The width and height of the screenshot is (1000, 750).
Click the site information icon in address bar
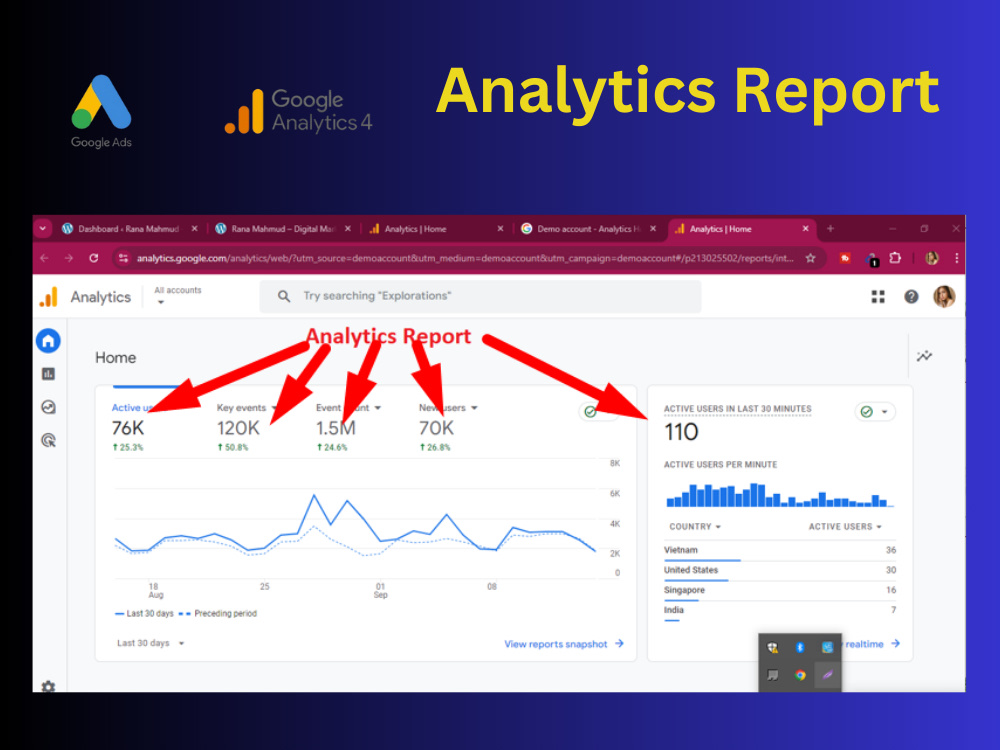124,258
